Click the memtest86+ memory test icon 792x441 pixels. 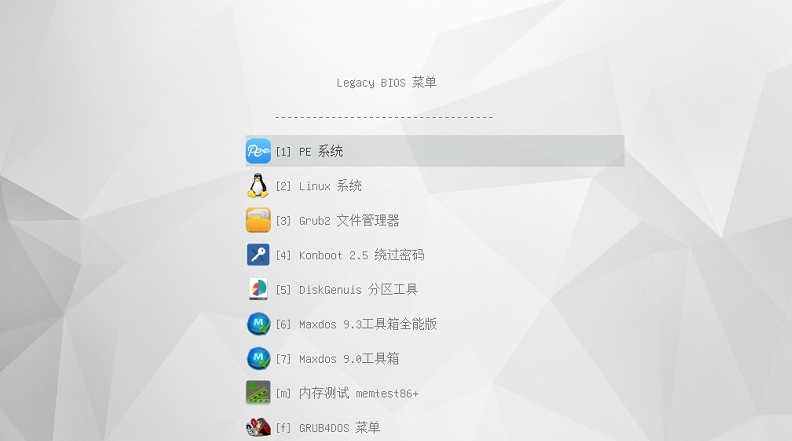258,393
